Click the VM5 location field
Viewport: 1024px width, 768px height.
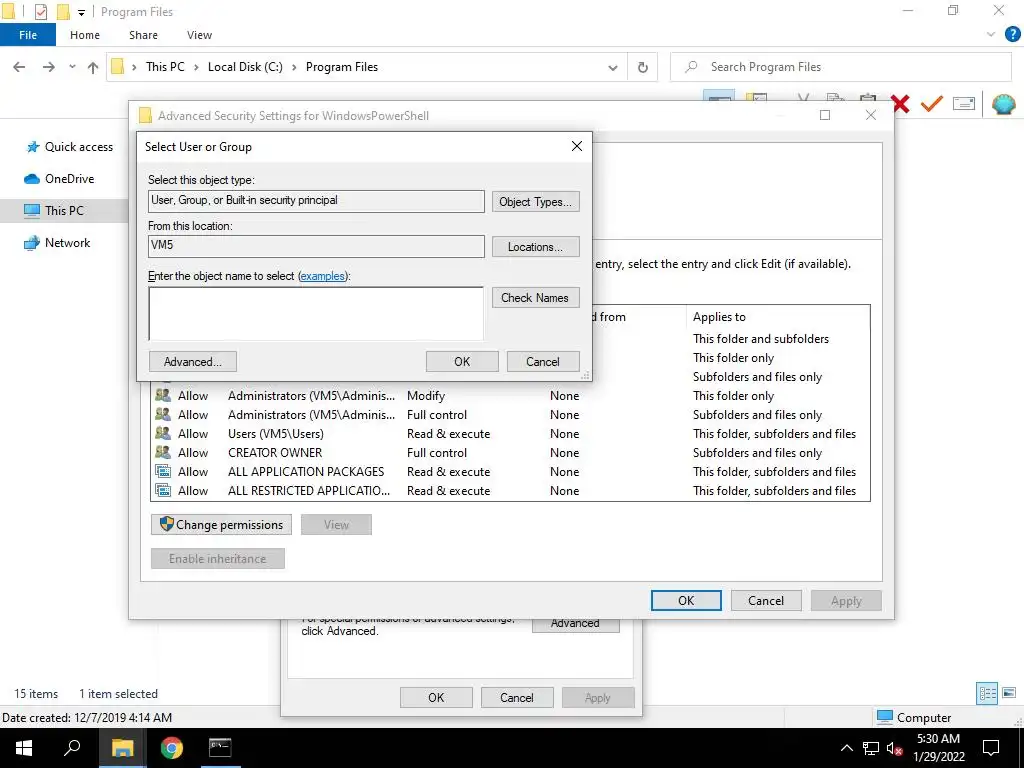coord(316,246)
